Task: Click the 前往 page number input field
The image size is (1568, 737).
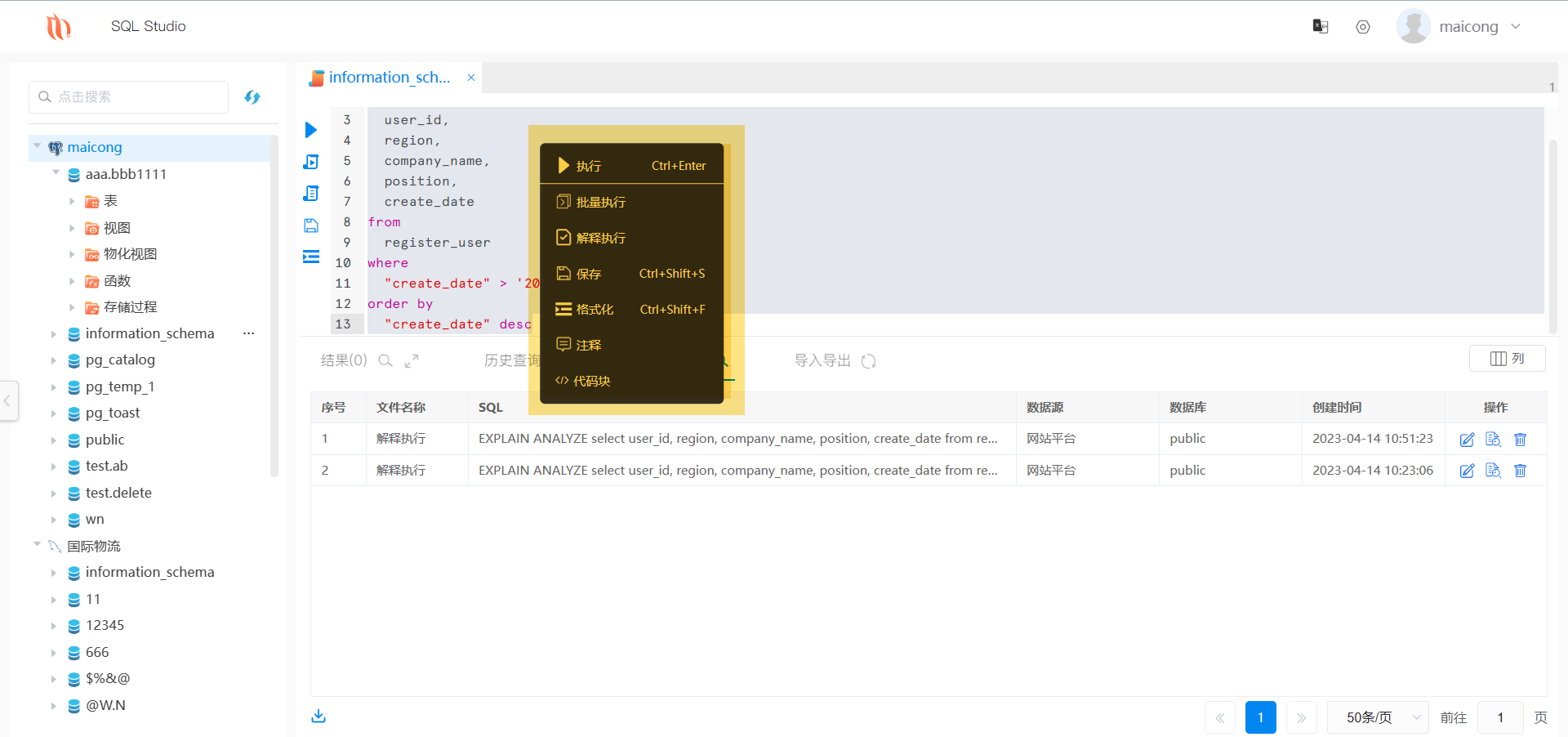Action: coord(1500,718)
